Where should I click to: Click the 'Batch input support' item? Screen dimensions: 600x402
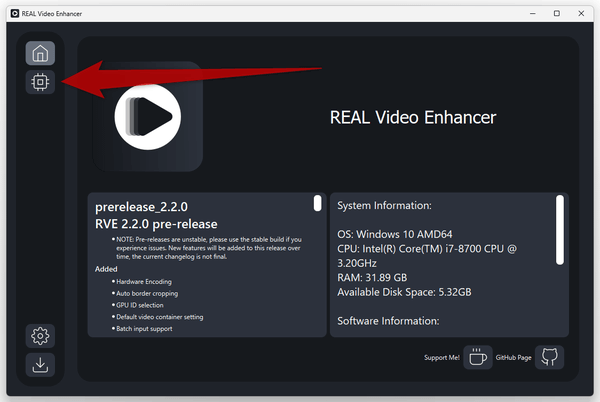[x=144, y=329]
